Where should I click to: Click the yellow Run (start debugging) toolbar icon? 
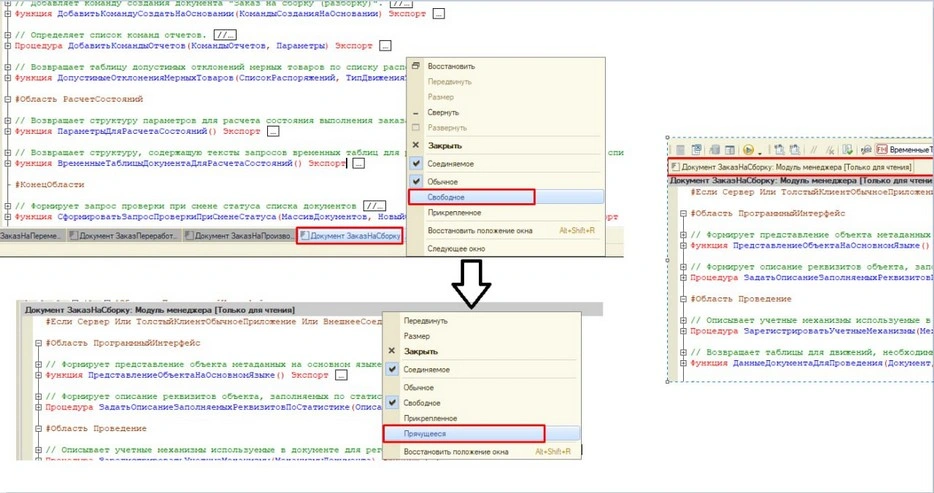747,149
